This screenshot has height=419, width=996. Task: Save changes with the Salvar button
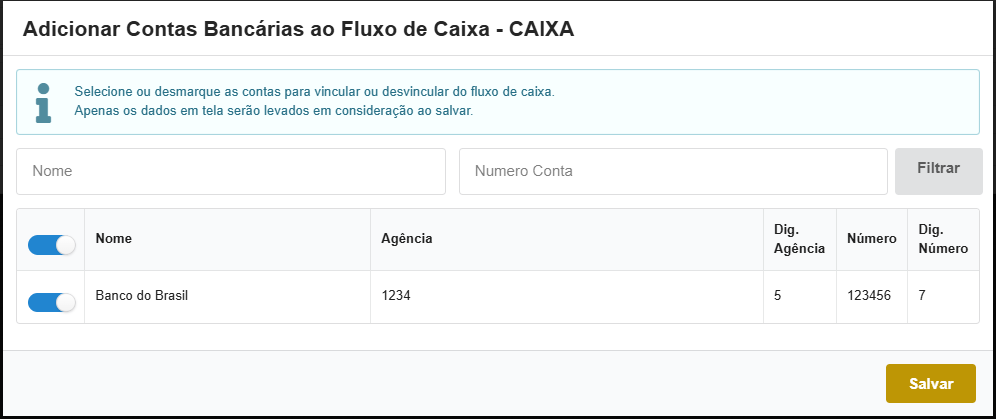coord(930,383)
